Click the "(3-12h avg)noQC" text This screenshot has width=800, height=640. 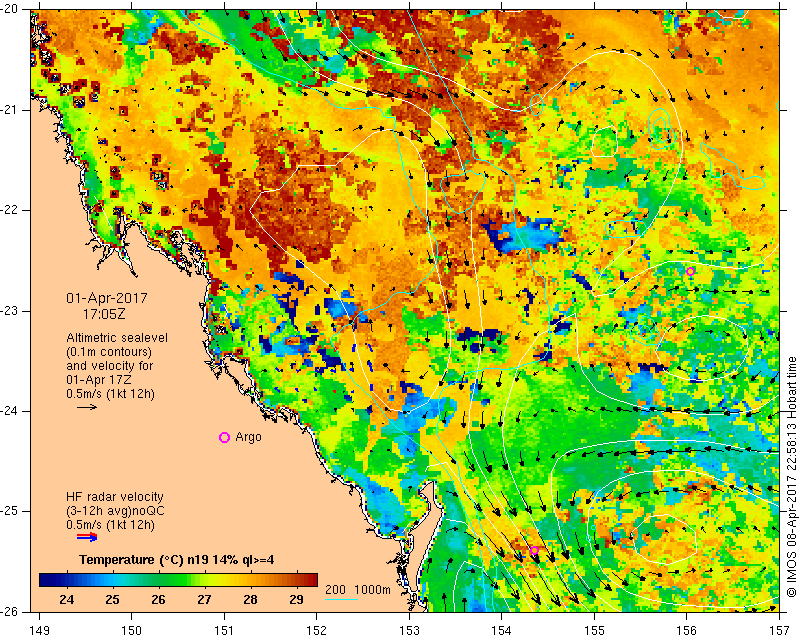pyautogui.click(x=115, y=510)
